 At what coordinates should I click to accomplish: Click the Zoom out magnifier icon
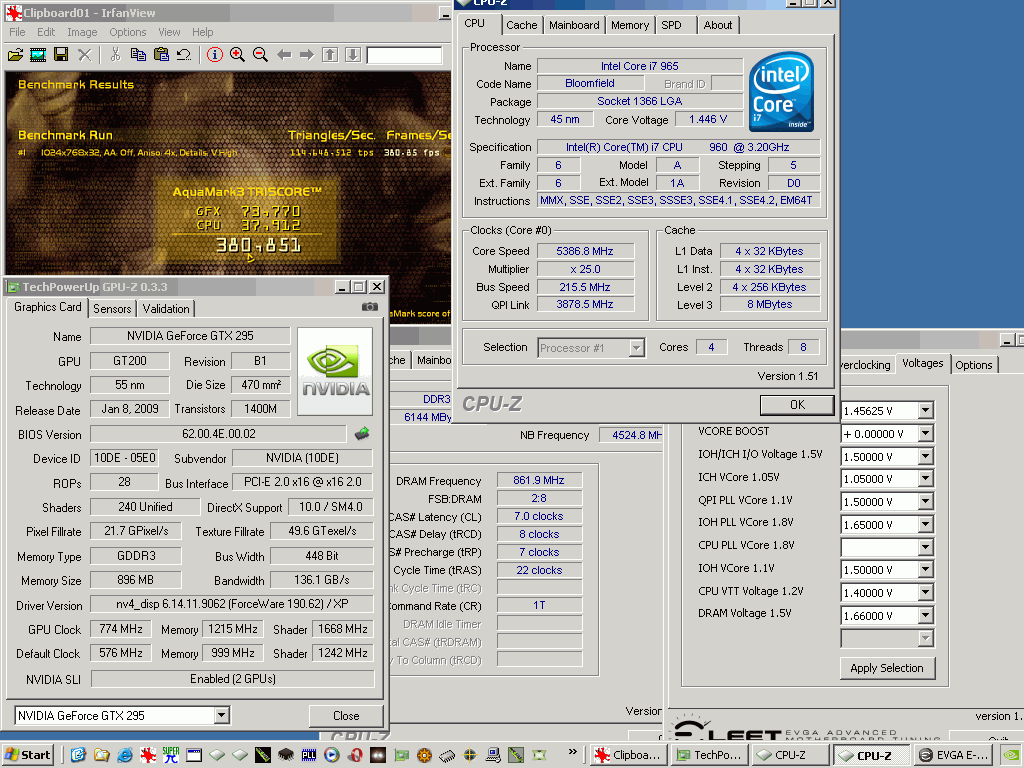point(260,55)
